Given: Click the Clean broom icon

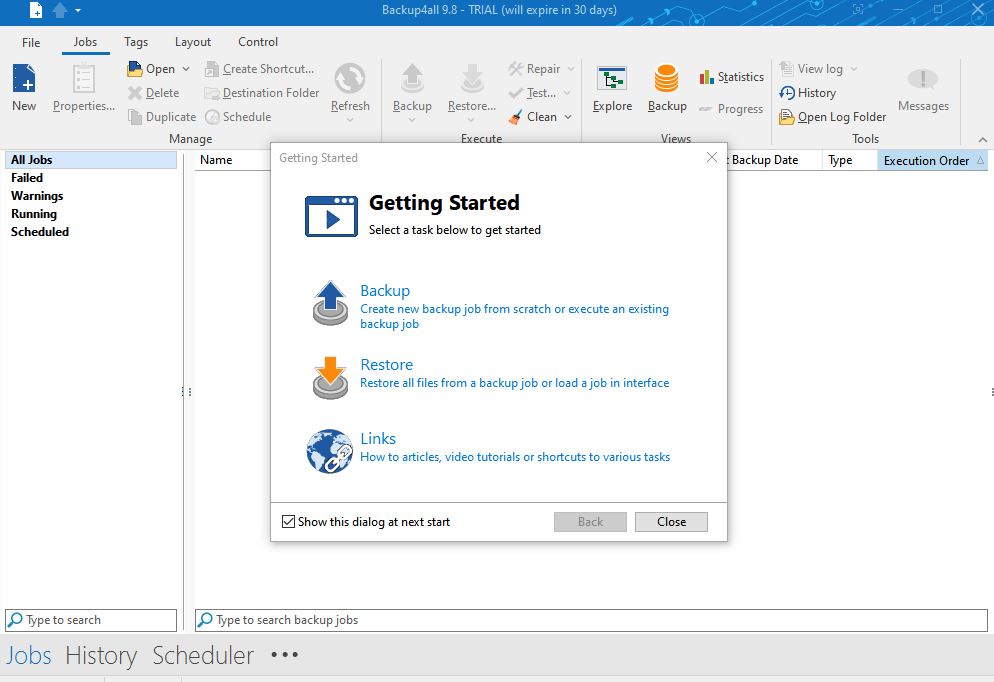Looking at the screenshot, I should point(515,117).
